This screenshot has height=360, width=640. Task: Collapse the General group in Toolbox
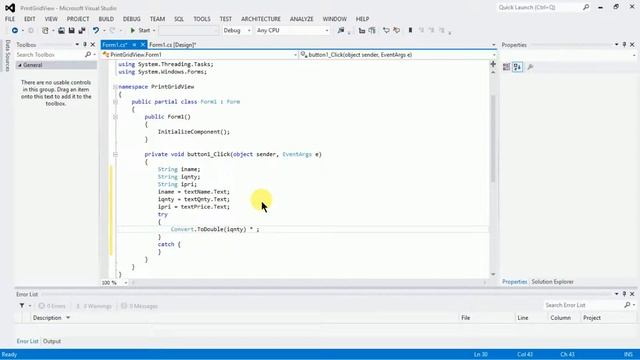pos(20,65)
